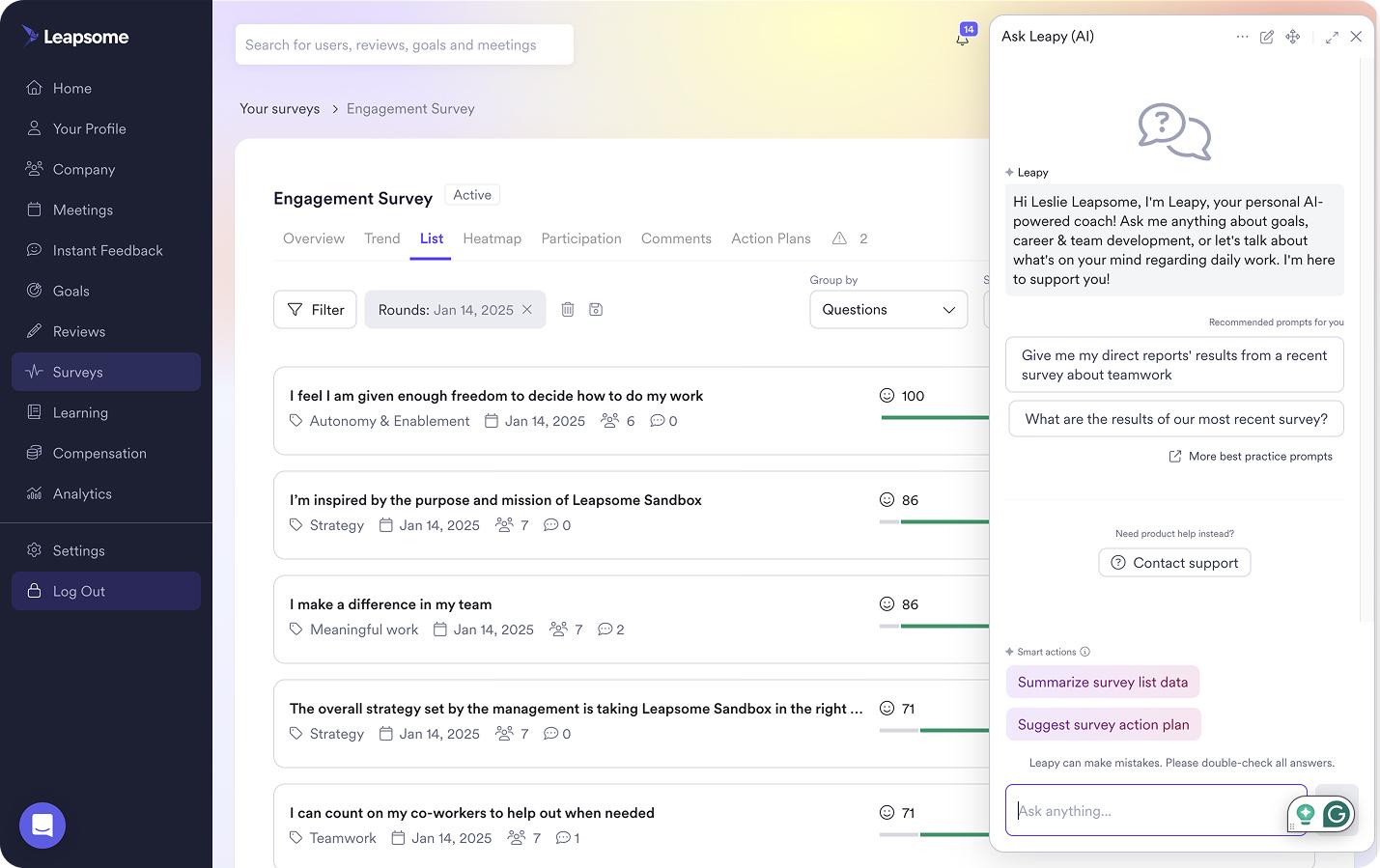
Task: Click the Leapsome logo
Action: [x=74, y=37]
